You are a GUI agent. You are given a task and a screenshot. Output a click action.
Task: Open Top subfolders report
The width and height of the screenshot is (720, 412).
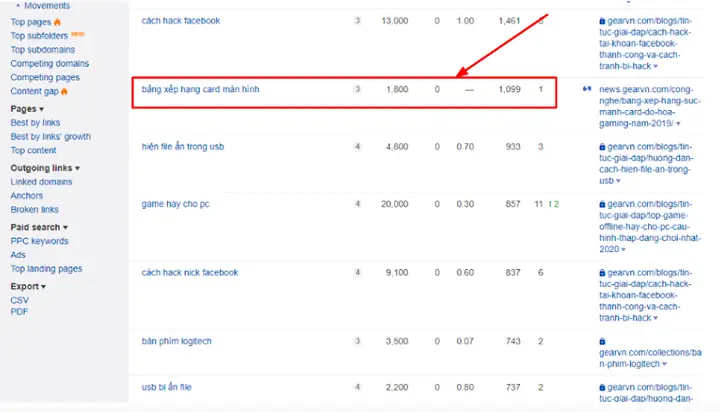(39, 36)
